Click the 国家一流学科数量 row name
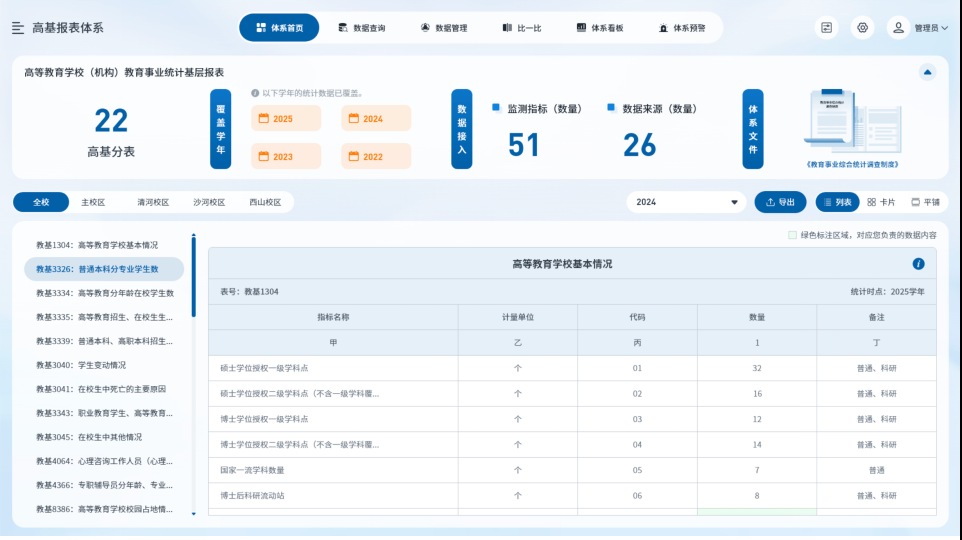This screenshot has width=962, height=540. coord(252,470)
